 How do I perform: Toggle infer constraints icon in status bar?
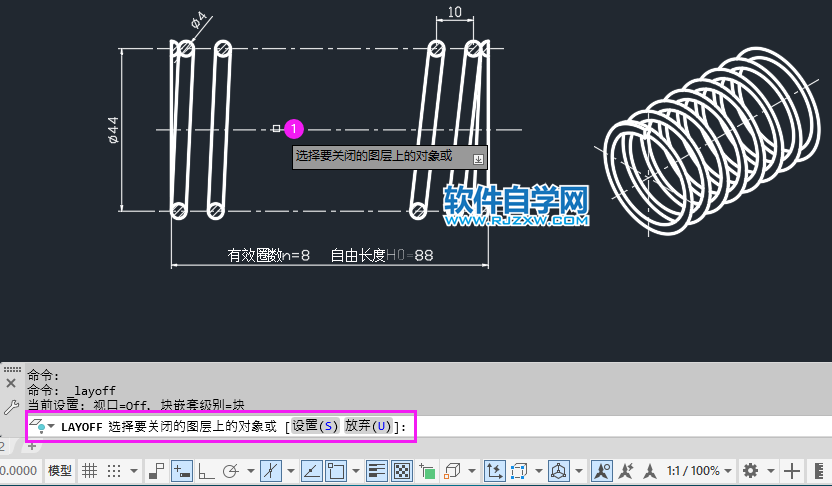(x=157, y=471)
